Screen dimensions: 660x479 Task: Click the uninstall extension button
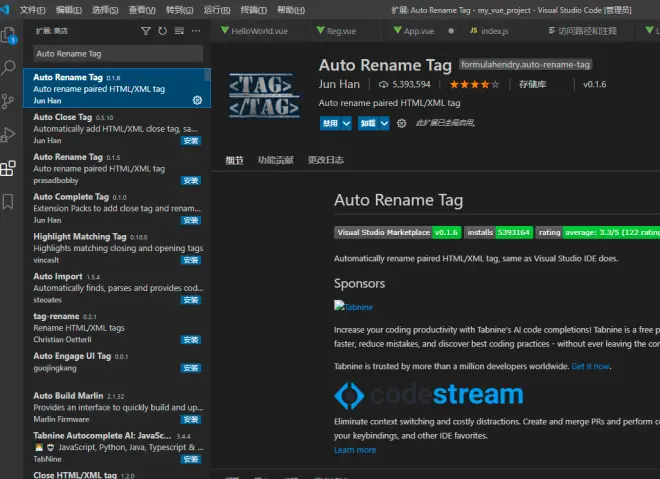click(368, 123)
